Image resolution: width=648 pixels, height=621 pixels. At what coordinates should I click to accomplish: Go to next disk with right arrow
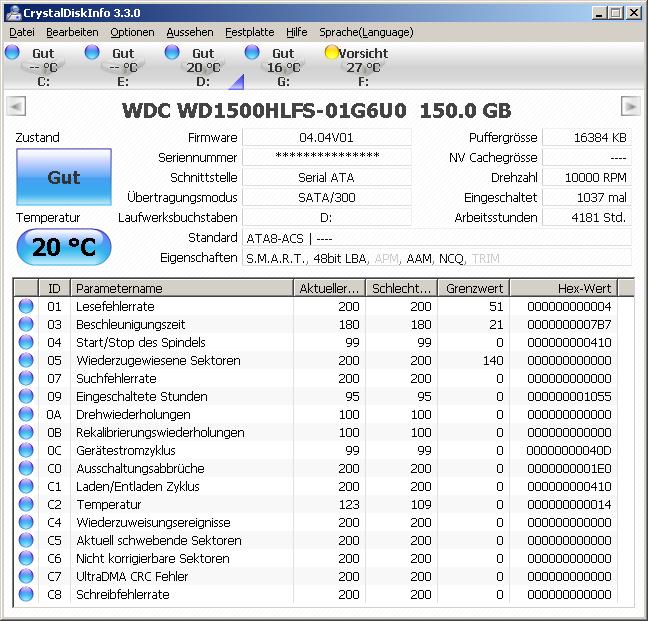coord(631,107)
